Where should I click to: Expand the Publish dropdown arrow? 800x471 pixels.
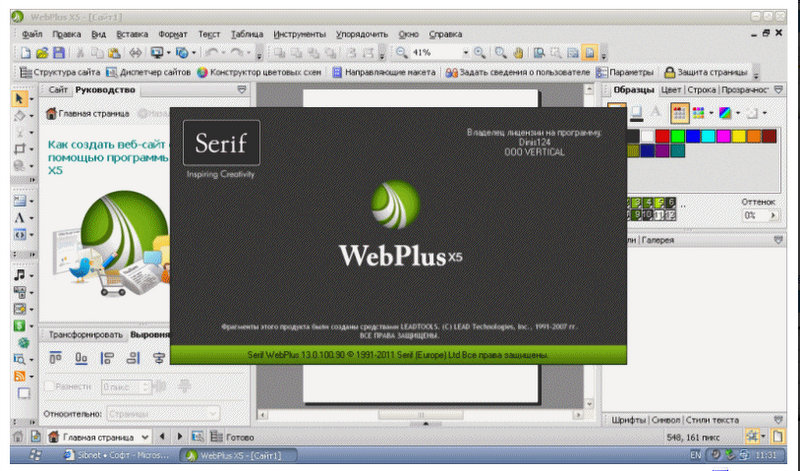(194, 53)
